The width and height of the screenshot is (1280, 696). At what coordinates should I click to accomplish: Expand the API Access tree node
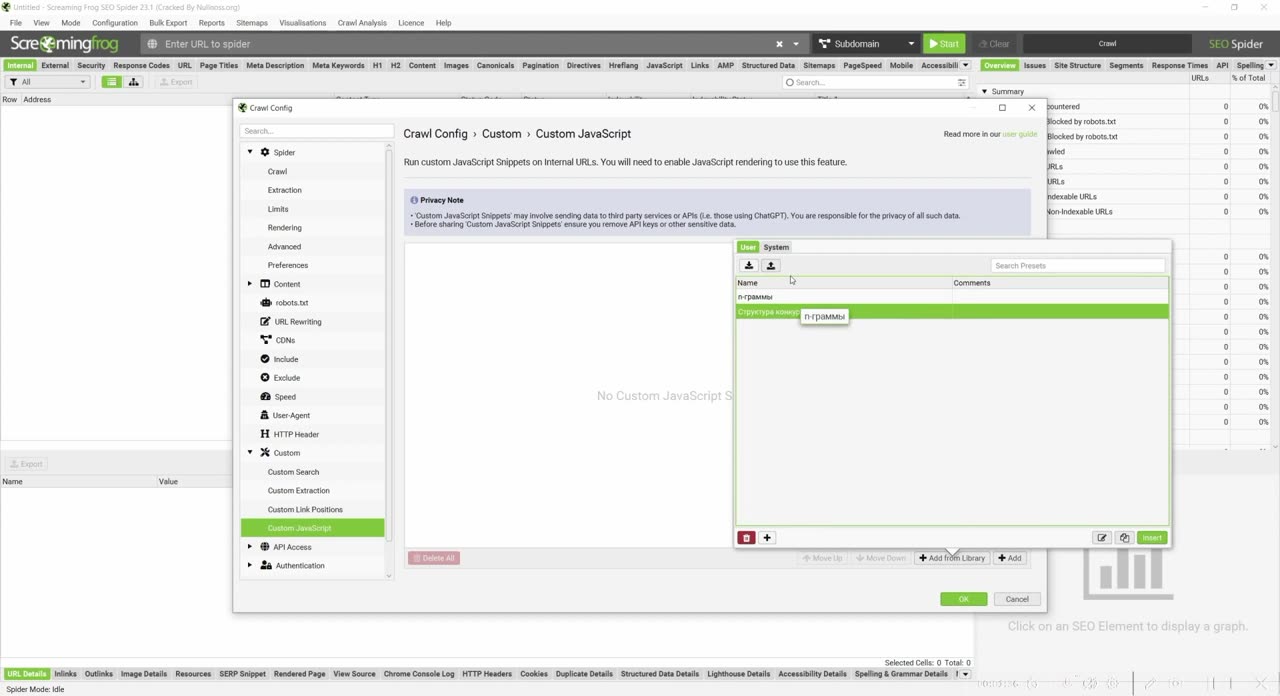click(250, 547)
